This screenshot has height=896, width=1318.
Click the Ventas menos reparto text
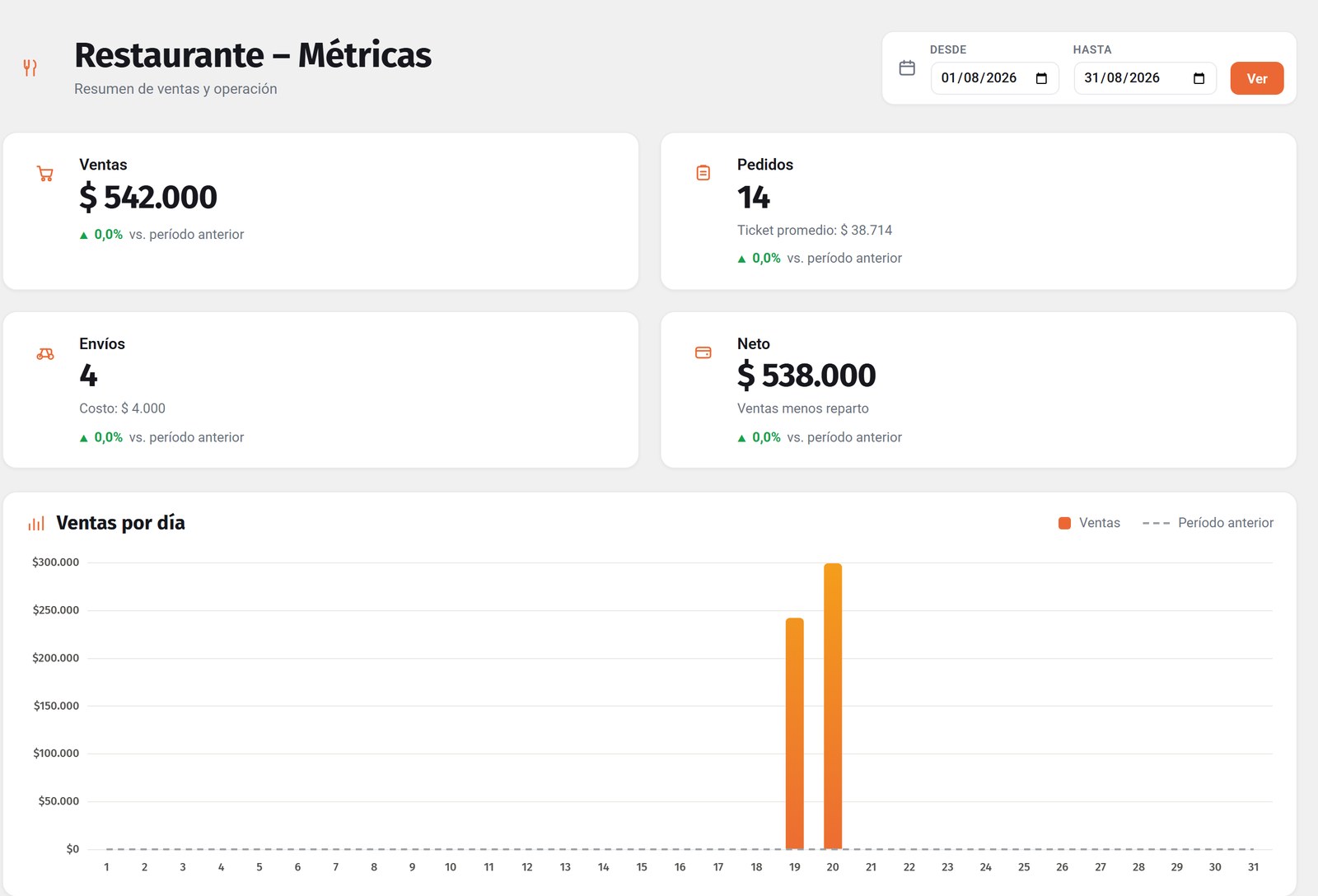click(803, 408)
